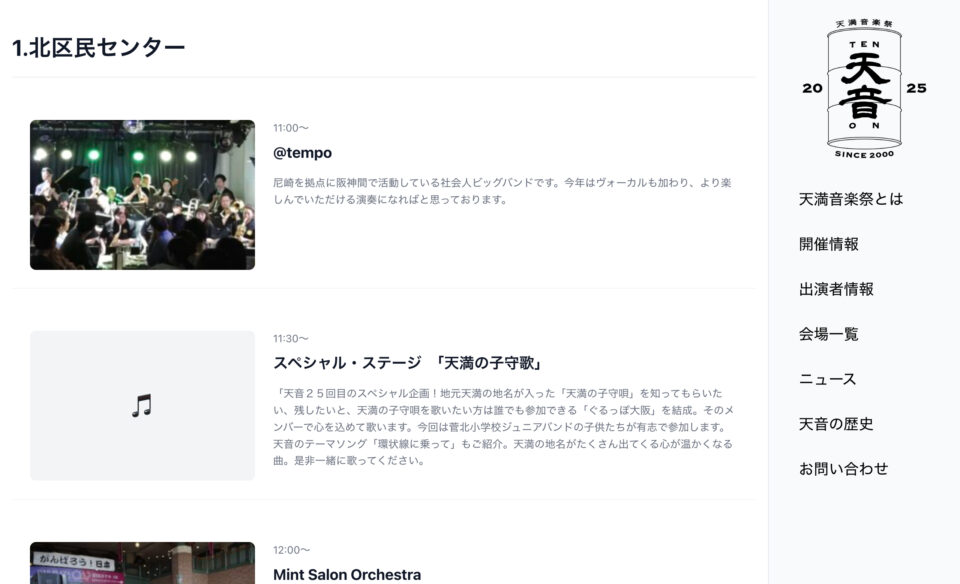Open the 天満音楽祭とは menu item
This screenshot has width=960, height=584.
click(x=850, y=199)
